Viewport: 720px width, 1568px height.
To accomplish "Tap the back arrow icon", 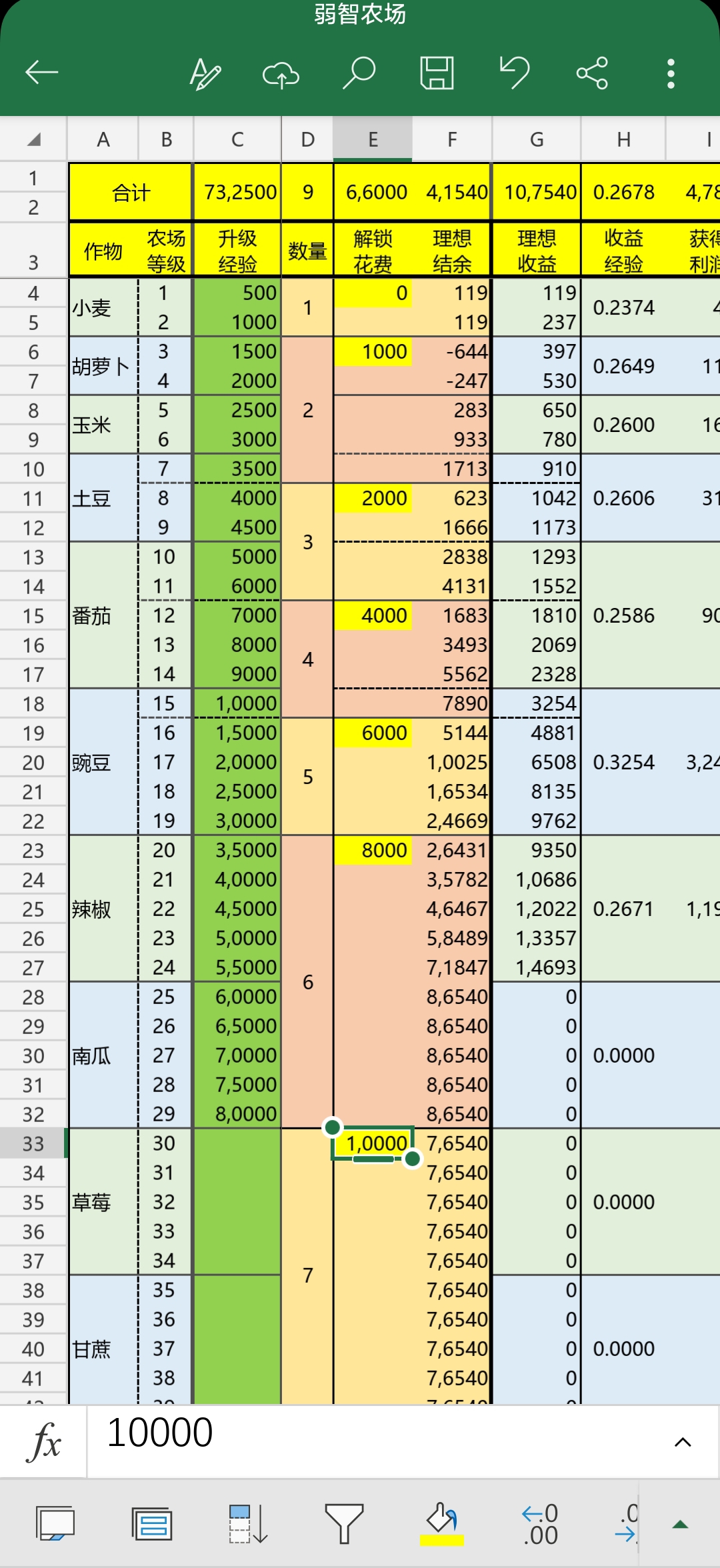I will click(41, 73).
